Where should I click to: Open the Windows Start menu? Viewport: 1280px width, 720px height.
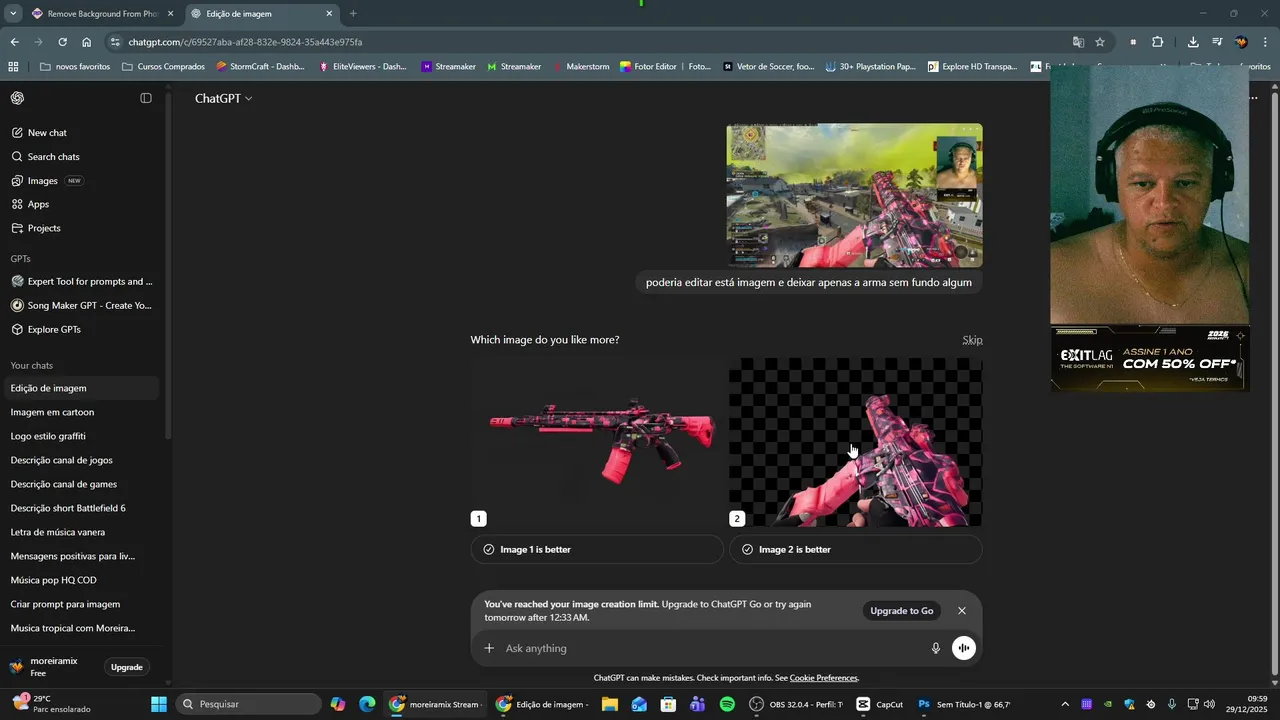tap(159, 704)
